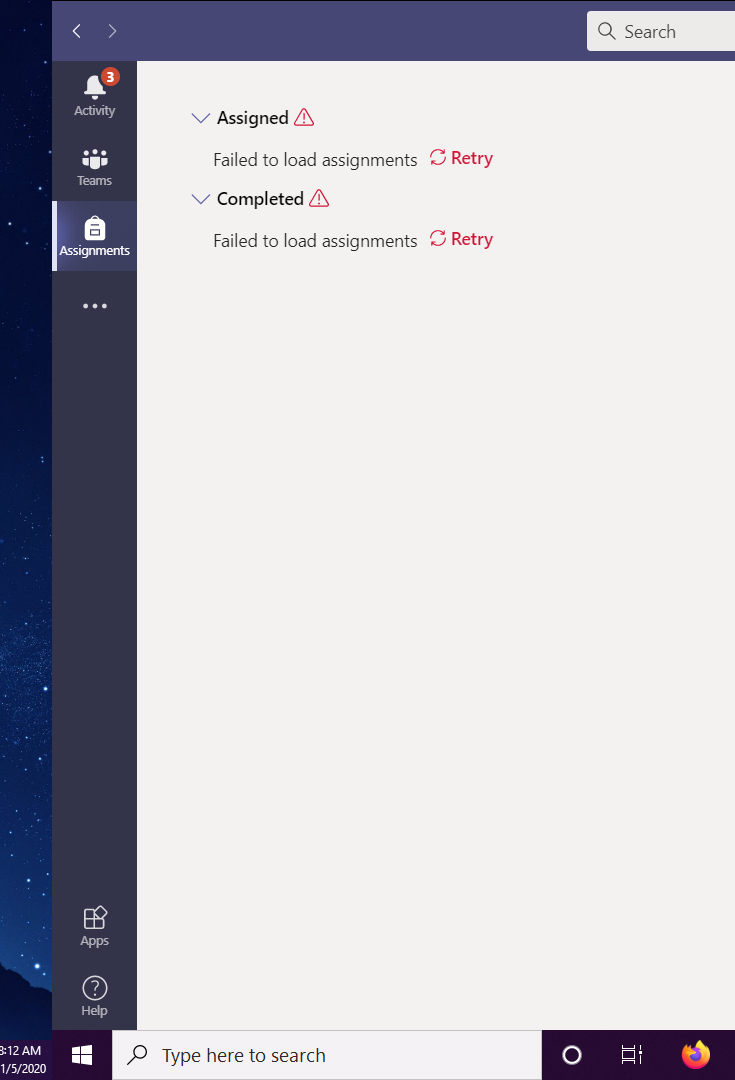Open Cortana from the taskbar
Viewport: 735px width, 1080px height.
click(572, 1055)
